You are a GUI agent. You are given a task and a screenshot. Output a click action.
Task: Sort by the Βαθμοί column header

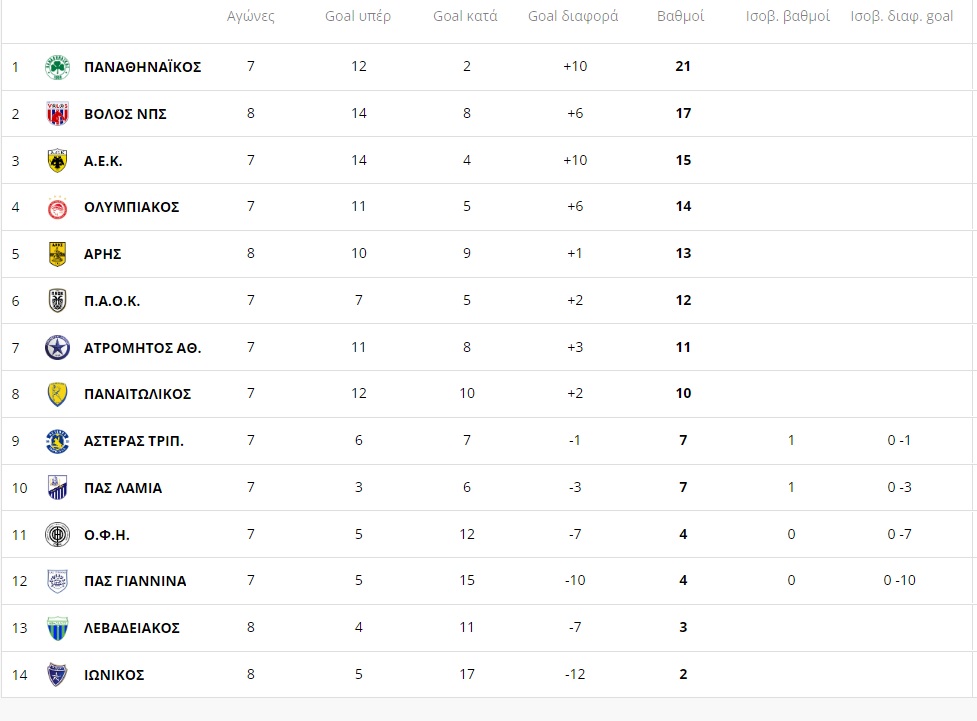[x=680, y=16]
